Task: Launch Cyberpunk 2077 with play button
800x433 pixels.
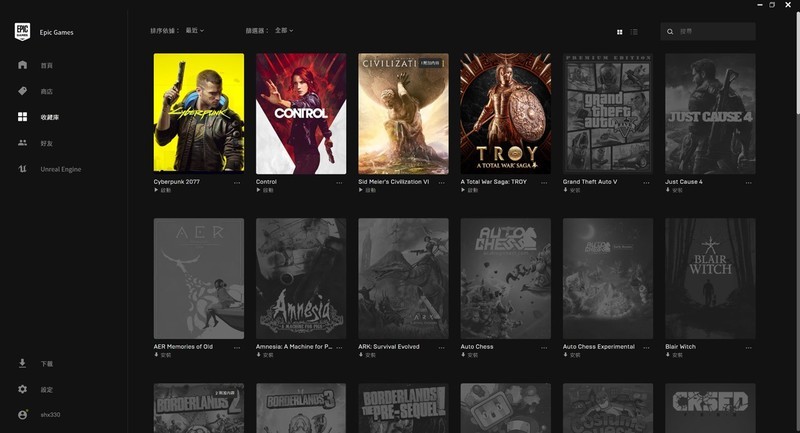Action: (x=162, y=190)
